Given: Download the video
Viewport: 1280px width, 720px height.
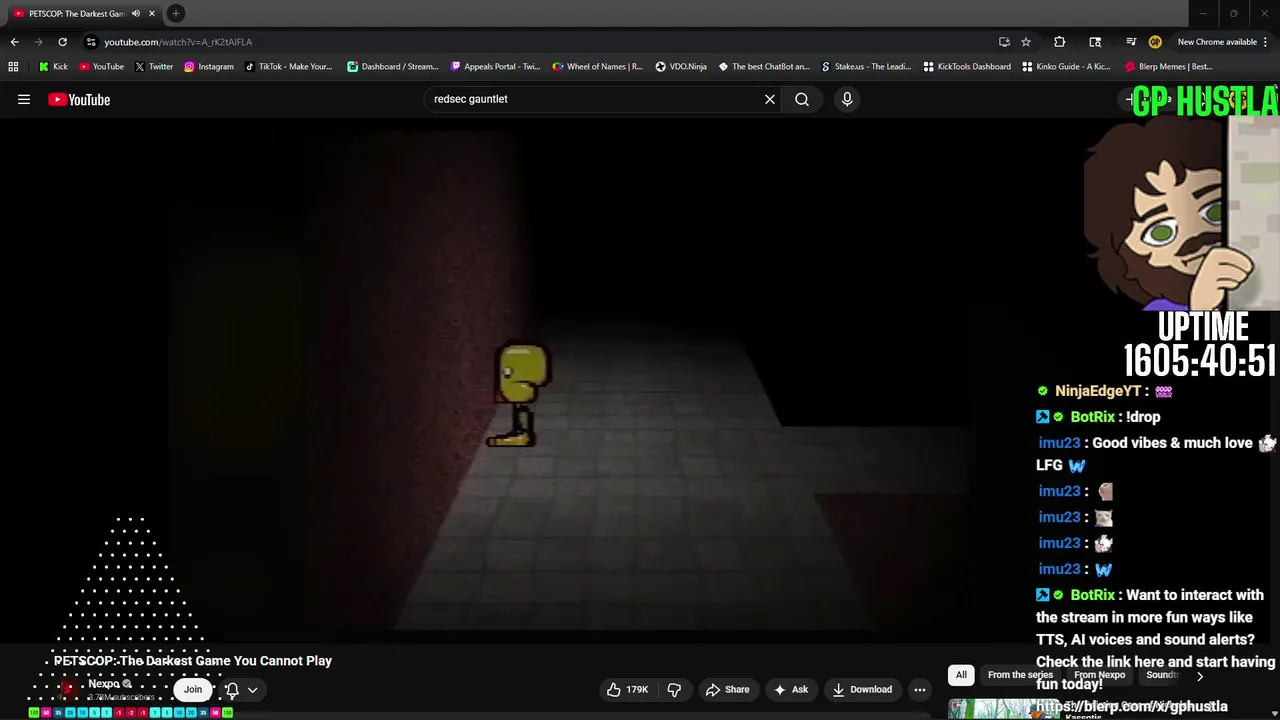Looking at the screenshot, I should [x=862, y=689].
